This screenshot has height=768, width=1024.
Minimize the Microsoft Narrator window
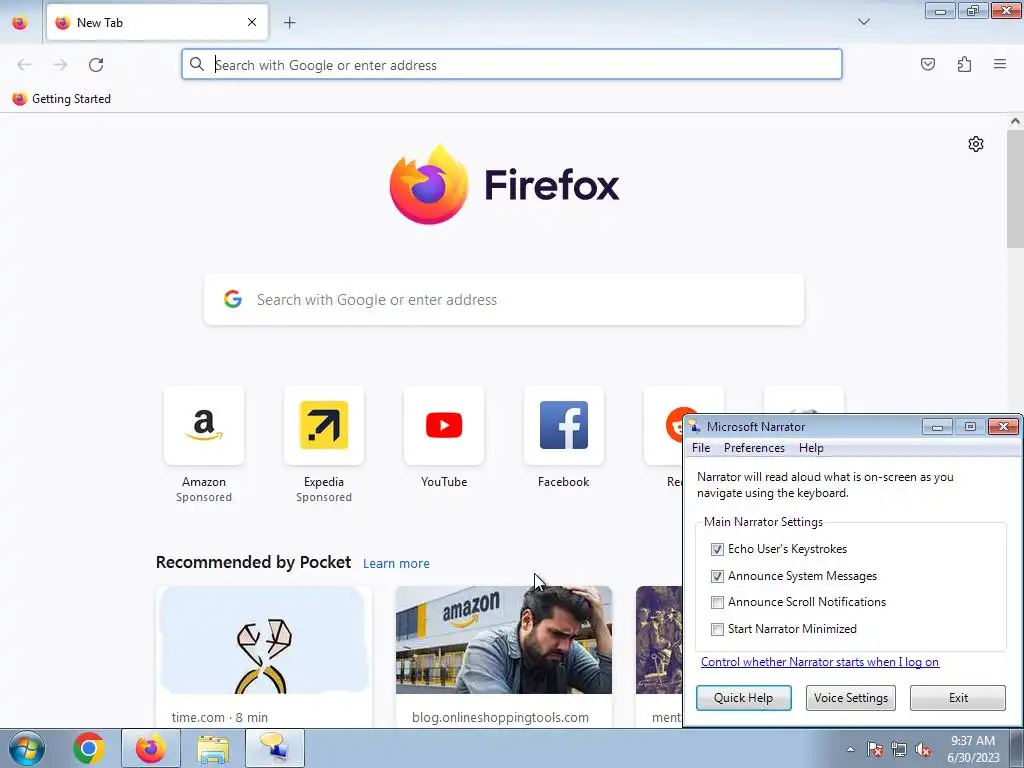point(937,426)
